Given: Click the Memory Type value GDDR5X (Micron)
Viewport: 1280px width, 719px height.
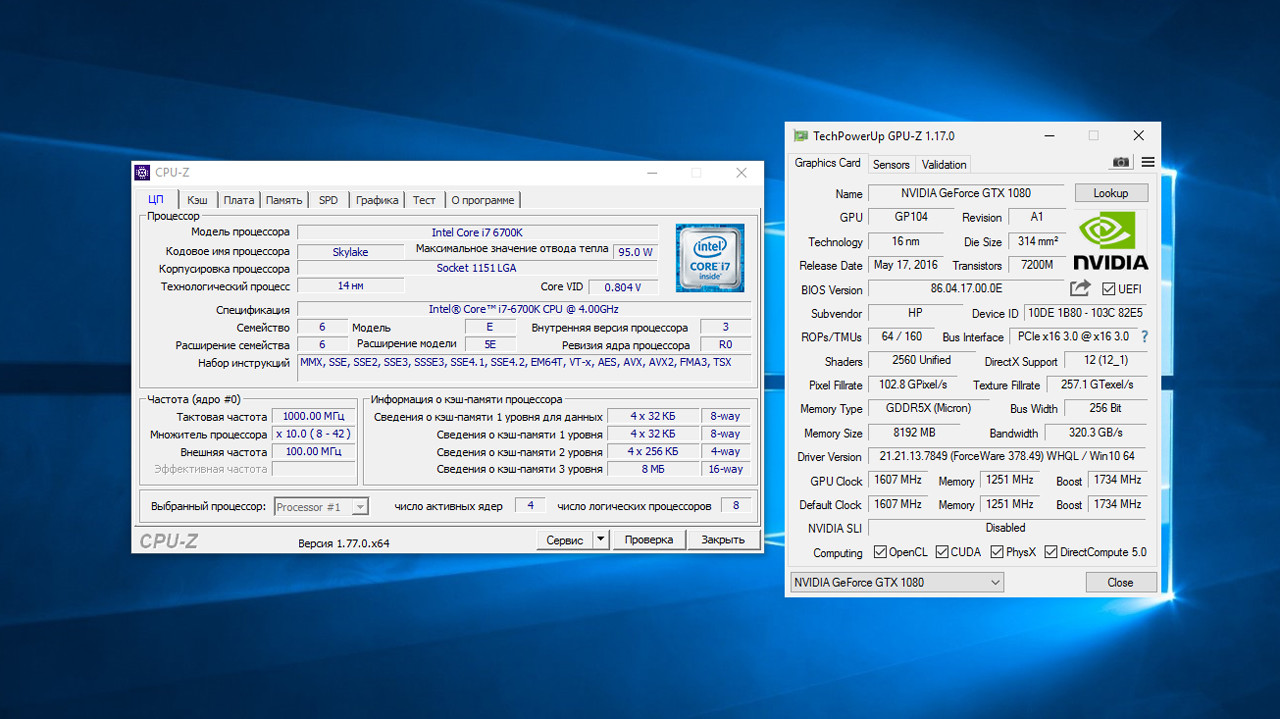Looking at the screenshot, I should click(x=928, y=408).
